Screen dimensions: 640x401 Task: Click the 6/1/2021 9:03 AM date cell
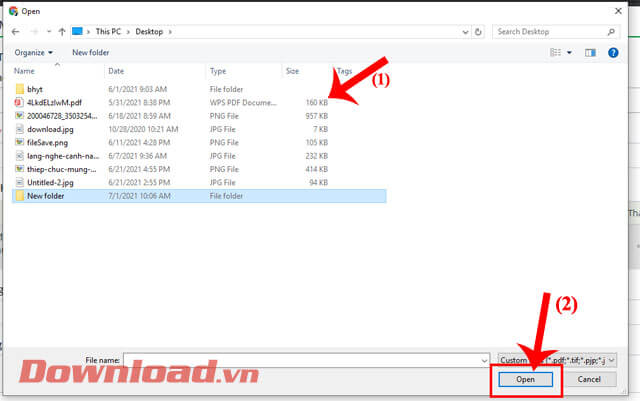pos(138,89)
